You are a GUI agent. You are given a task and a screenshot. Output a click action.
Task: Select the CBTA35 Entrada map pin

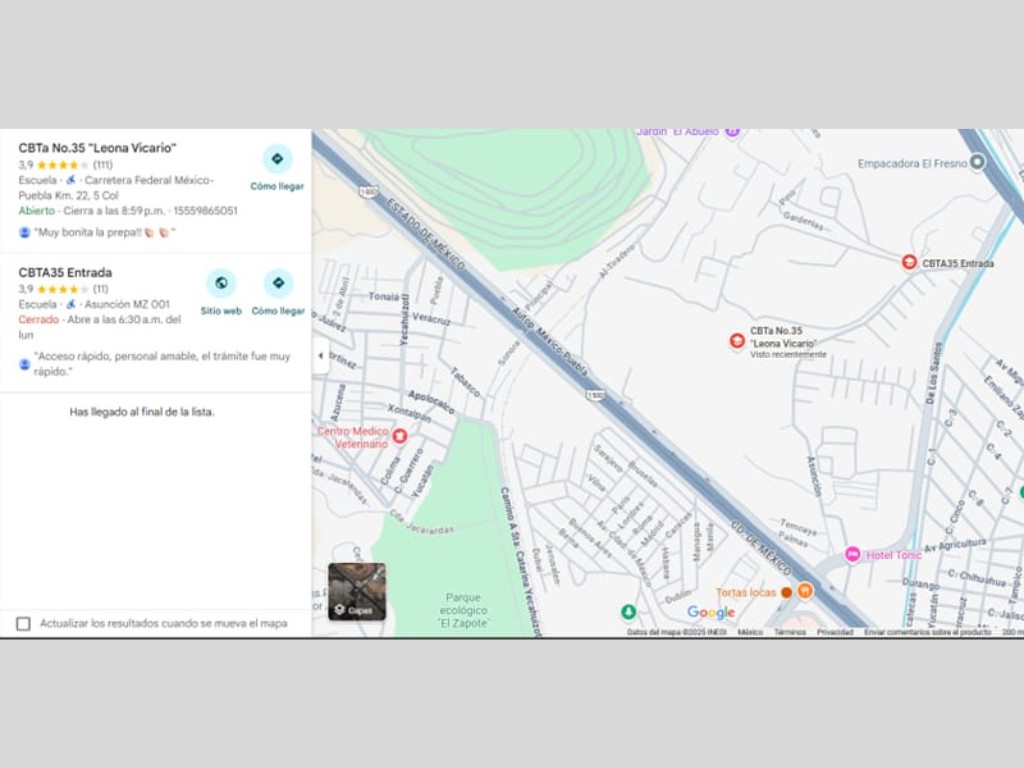pos(909,262)
